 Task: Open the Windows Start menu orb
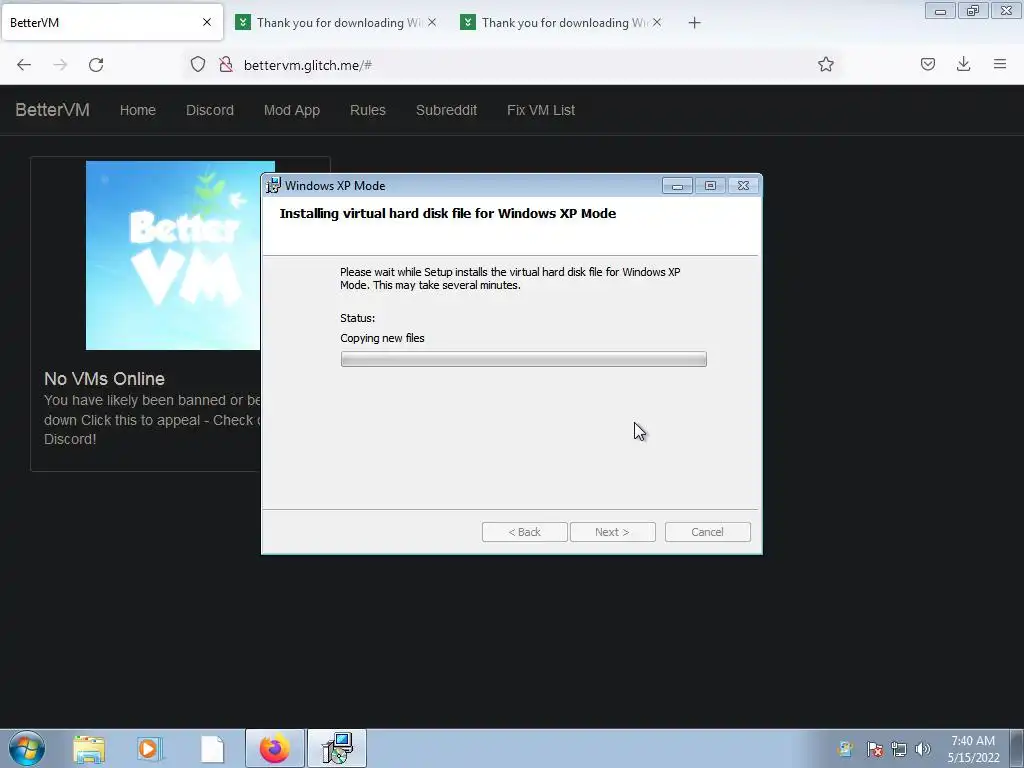point(27,748)
